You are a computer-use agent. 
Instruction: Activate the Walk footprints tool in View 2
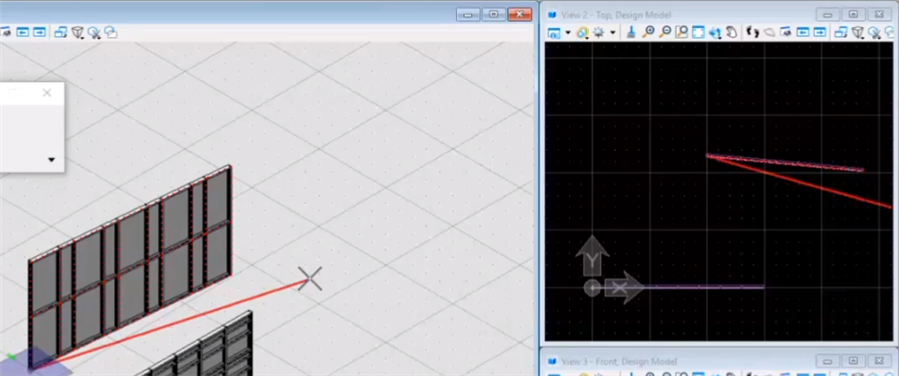pos(752,32)
